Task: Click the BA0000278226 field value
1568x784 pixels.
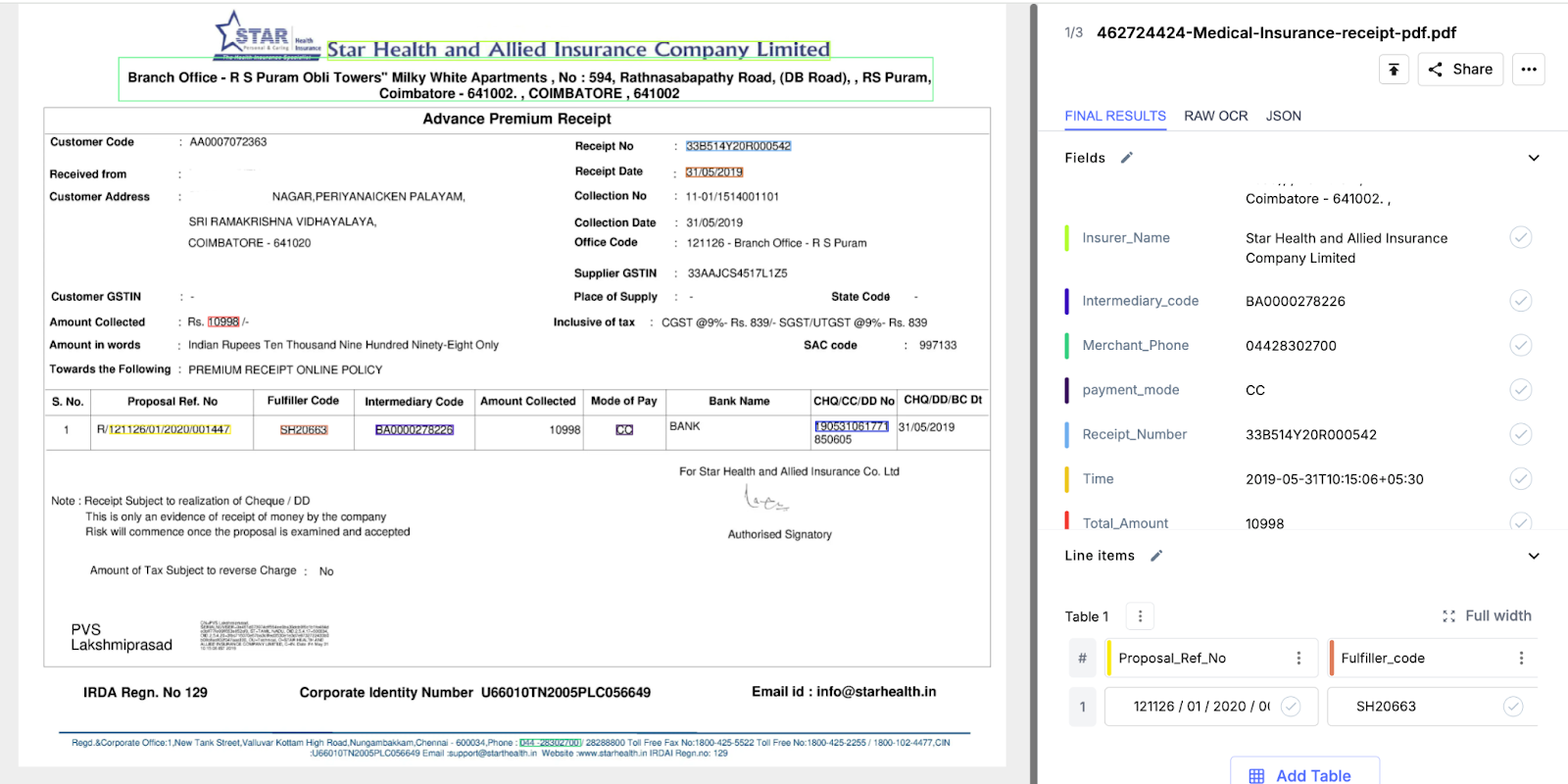Action: [1296, 301]
